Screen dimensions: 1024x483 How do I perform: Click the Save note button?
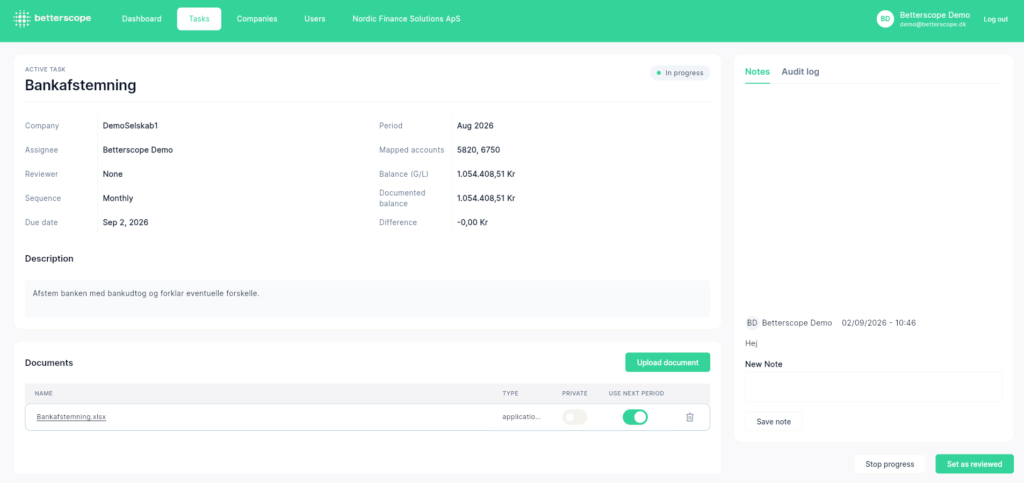coord(773,422)
